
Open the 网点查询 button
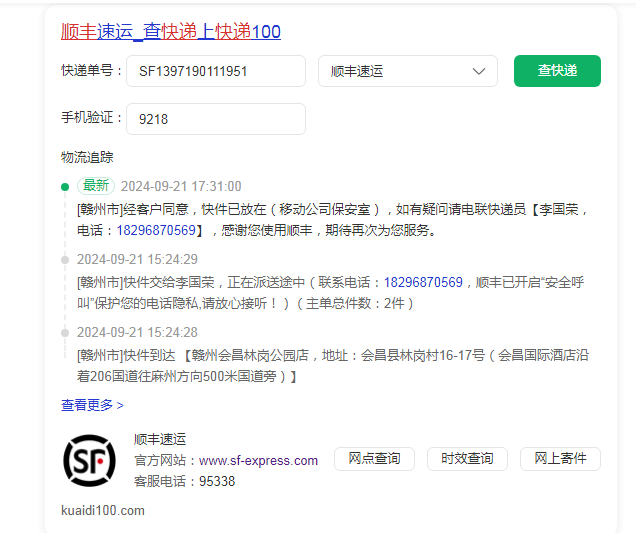point(374,459)
